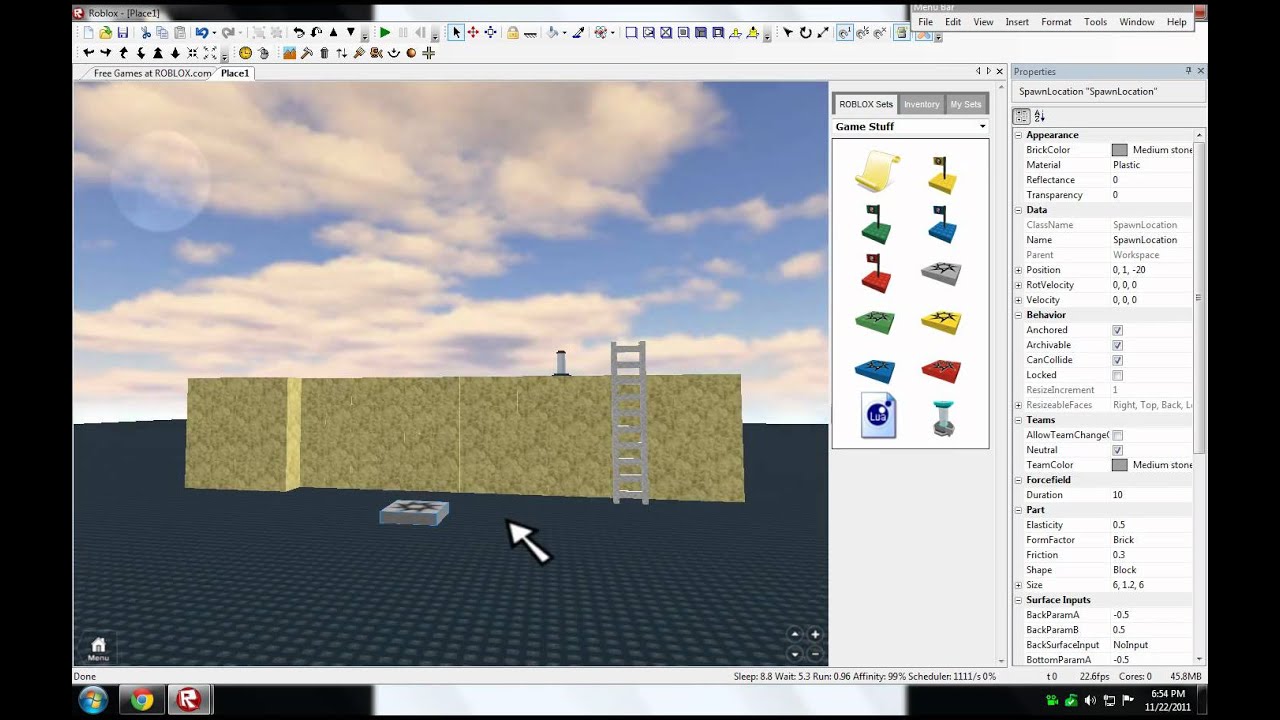The image size is (1280, 720).
Task: Click the TeamColor gray swatch
Action: tap(1120, 465)
